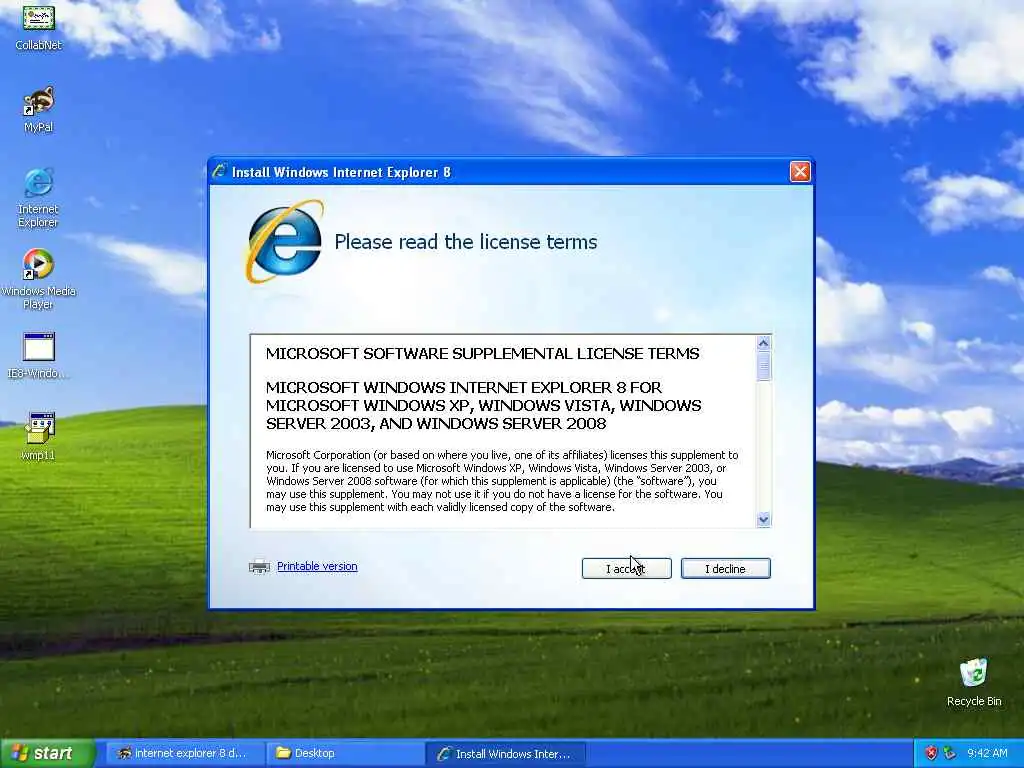The image size is (1024, 768).
Task: Click the printer icon beside Printable version
Action: (x=259, y=567)
